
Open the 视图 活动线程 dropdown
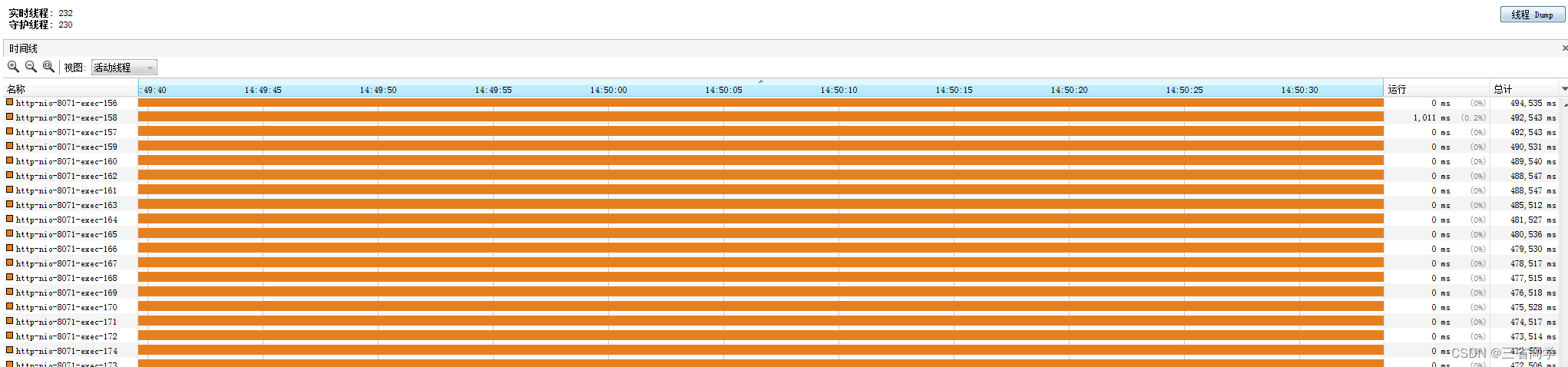tap(124, 68)
